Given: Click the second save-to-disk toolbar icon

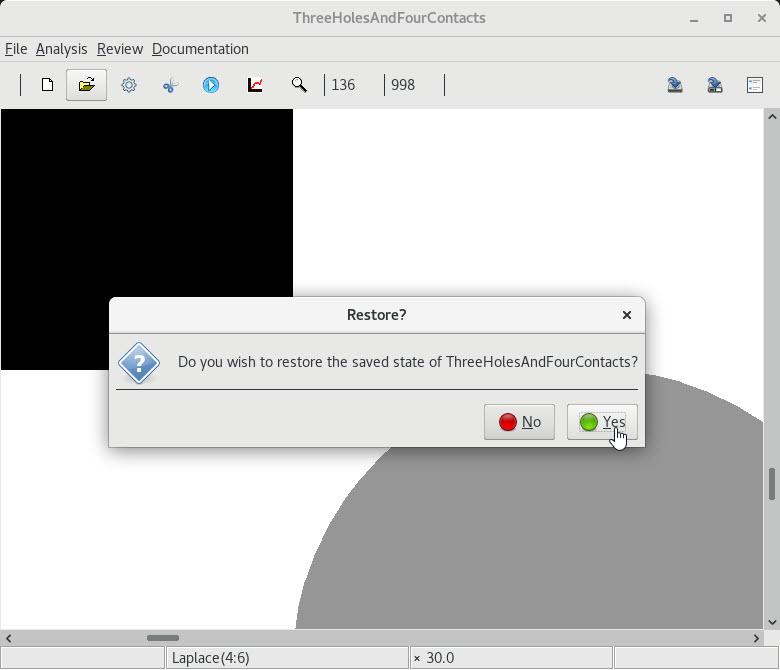Looking at the screenshot, I should point(715,85).
